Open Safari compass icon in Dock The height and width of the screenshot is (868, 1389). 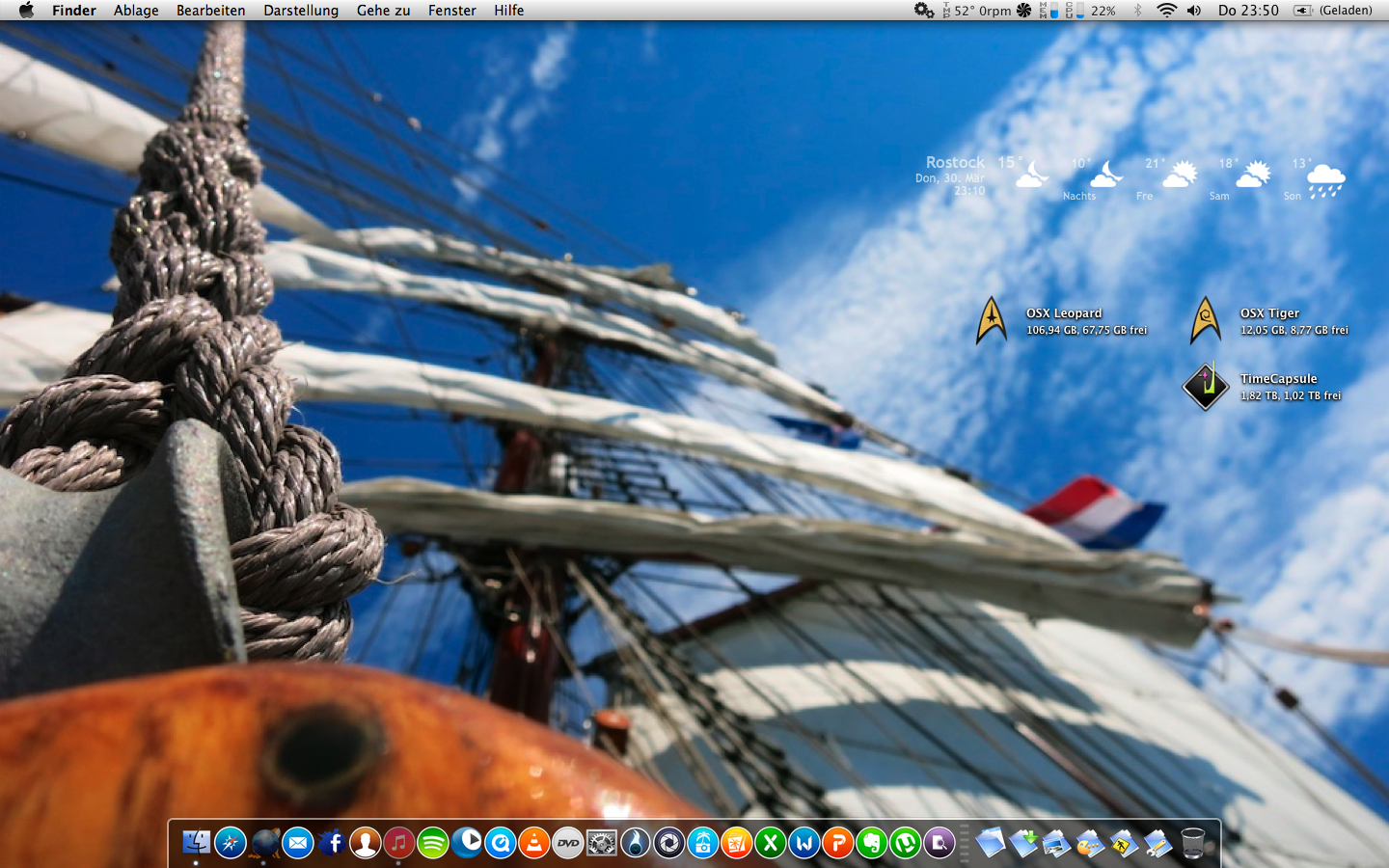[x=231, y=843]
